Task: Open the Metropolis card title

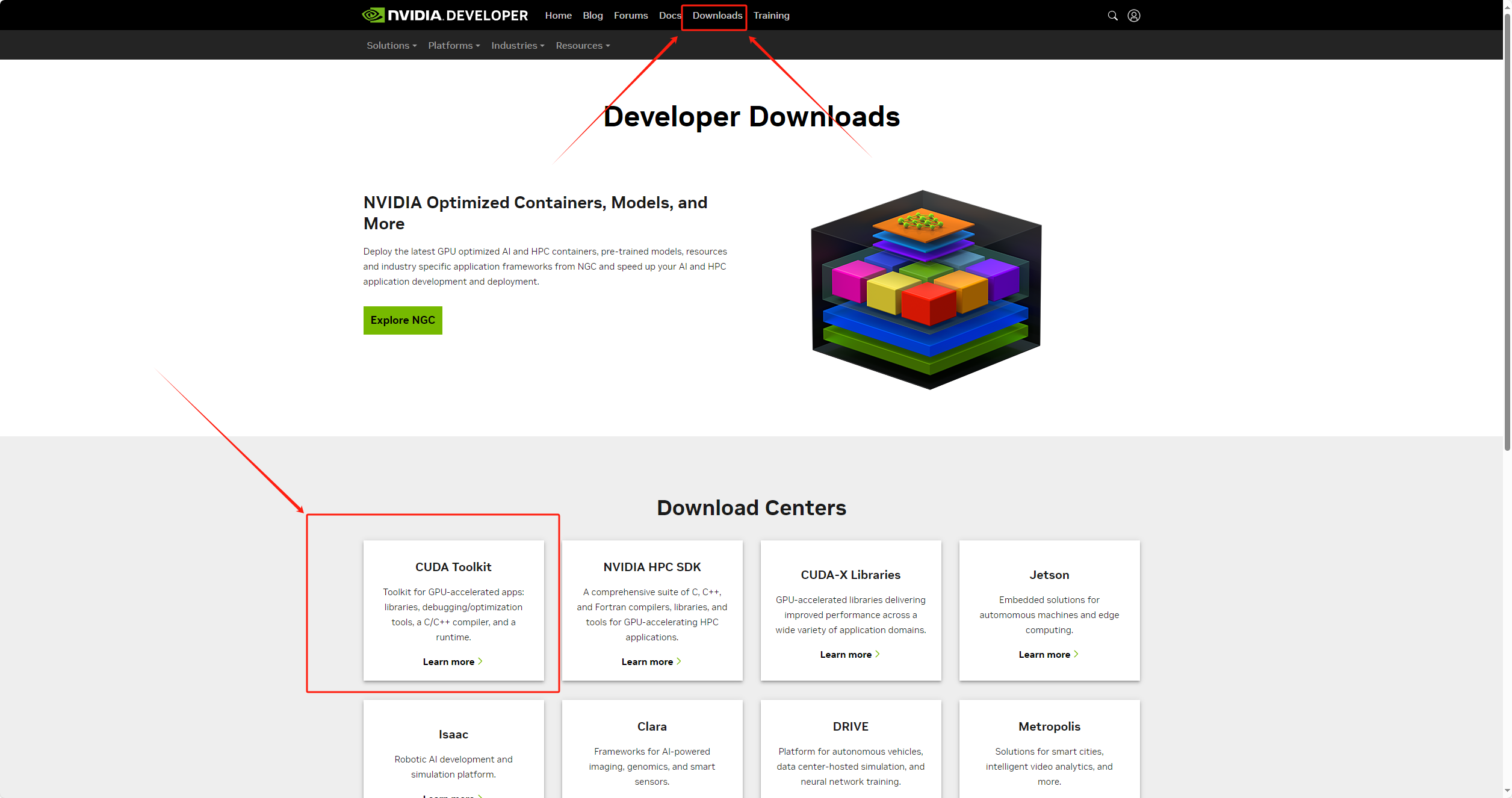Action: [1049, 726]
